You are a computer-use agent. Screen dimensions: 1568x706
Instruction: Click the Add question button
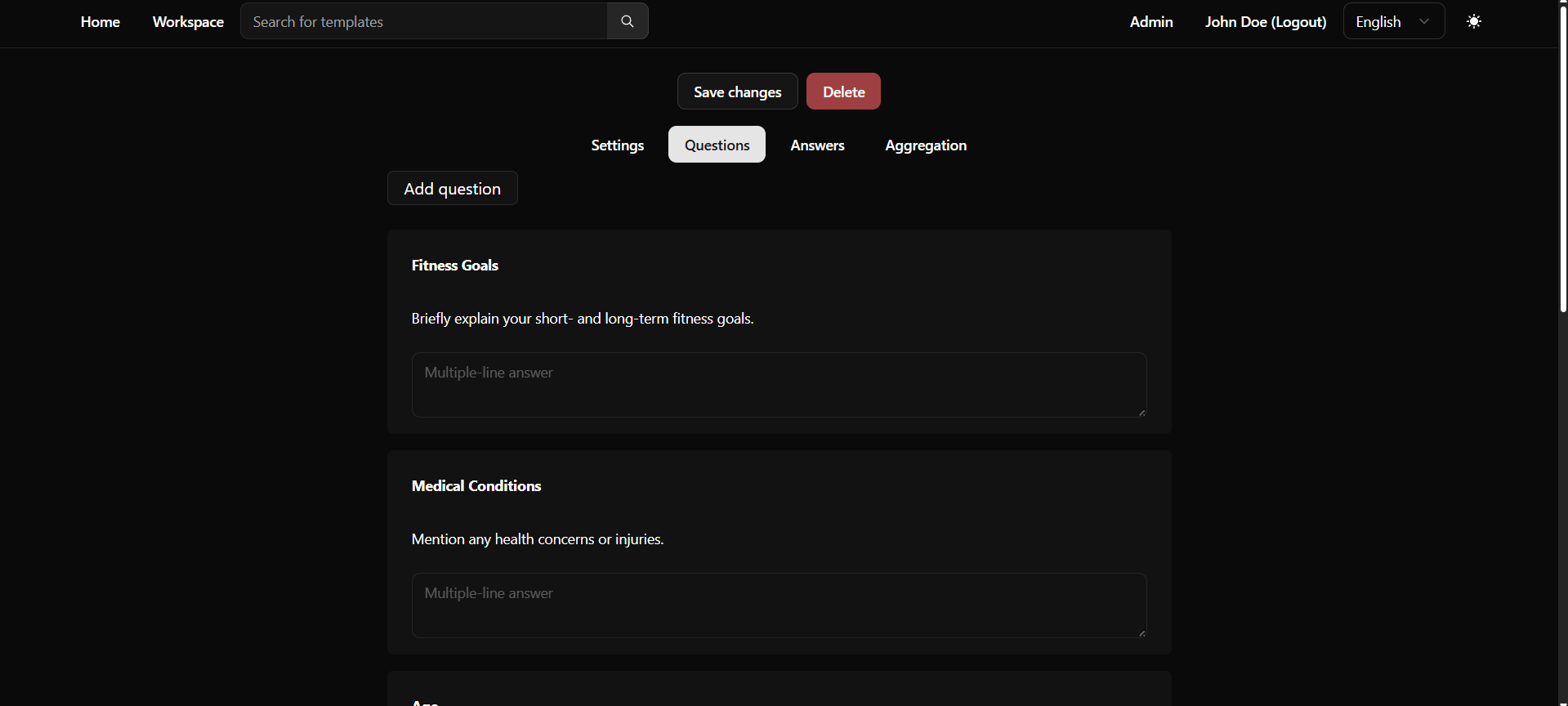tap(452, 188)
